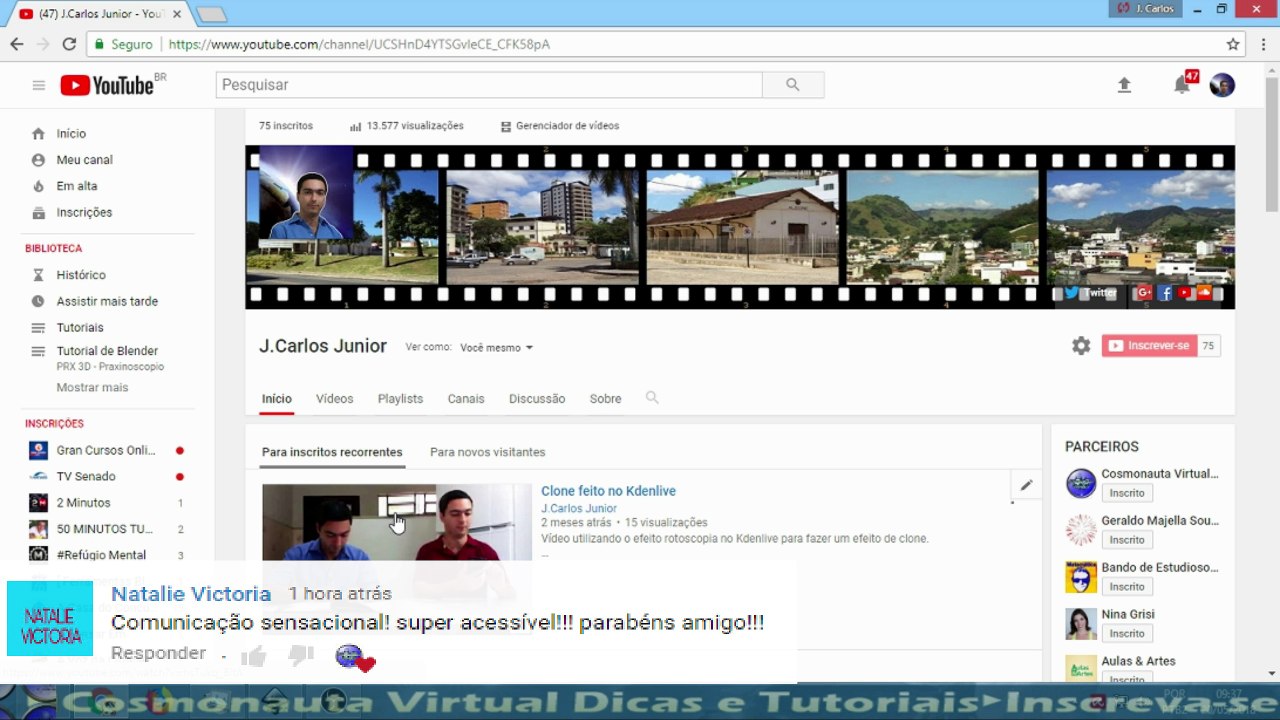Click the Início home icon in the sidebar
1280x720 pixels.
tap(38, 134)
